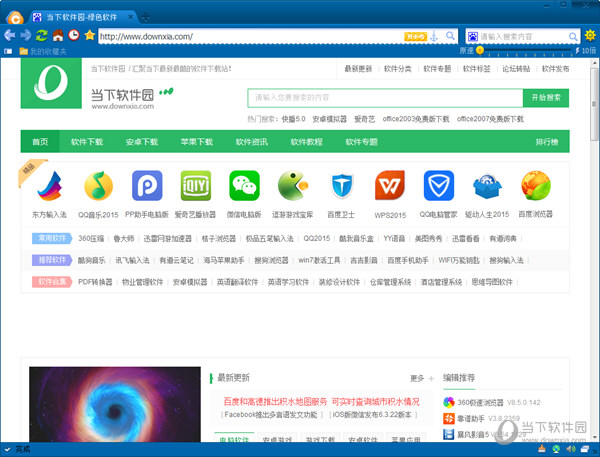This screenshot has height=457, width=600.
Task: Open browser settings gear icon
Action: pyautogui.click(x=590, y=36)
